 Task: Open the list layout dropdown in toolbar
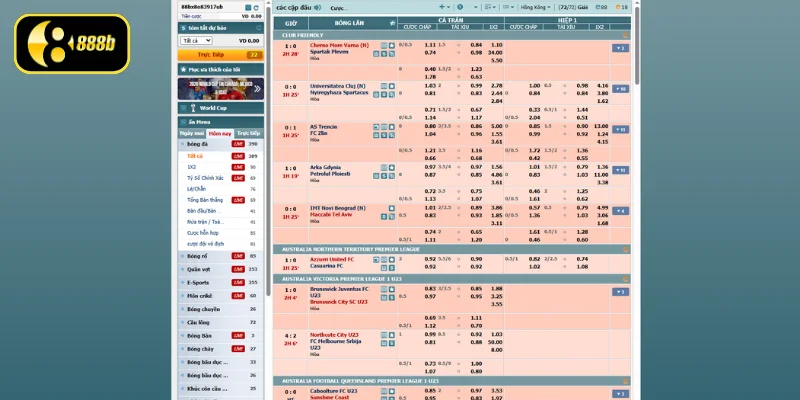[509, 7]
